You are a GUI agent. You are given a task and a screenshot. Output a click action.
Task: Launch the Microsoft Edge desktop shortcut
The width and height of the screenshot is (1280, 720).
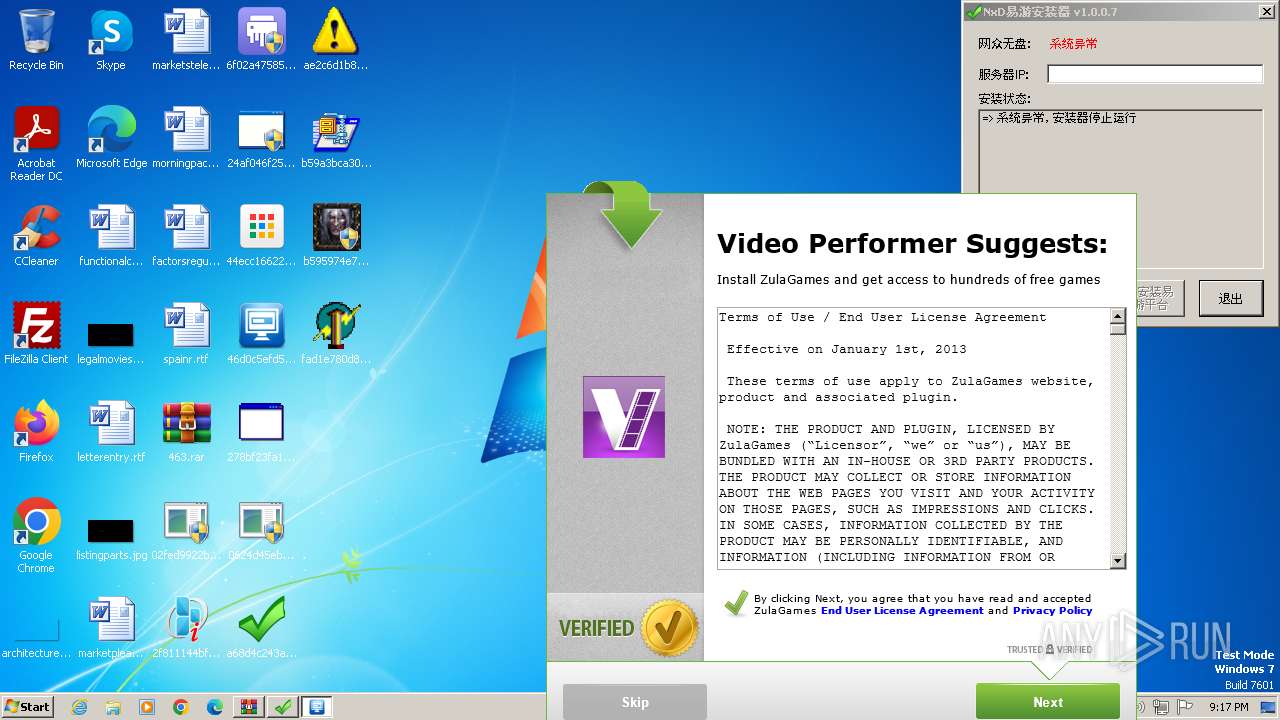111,138
